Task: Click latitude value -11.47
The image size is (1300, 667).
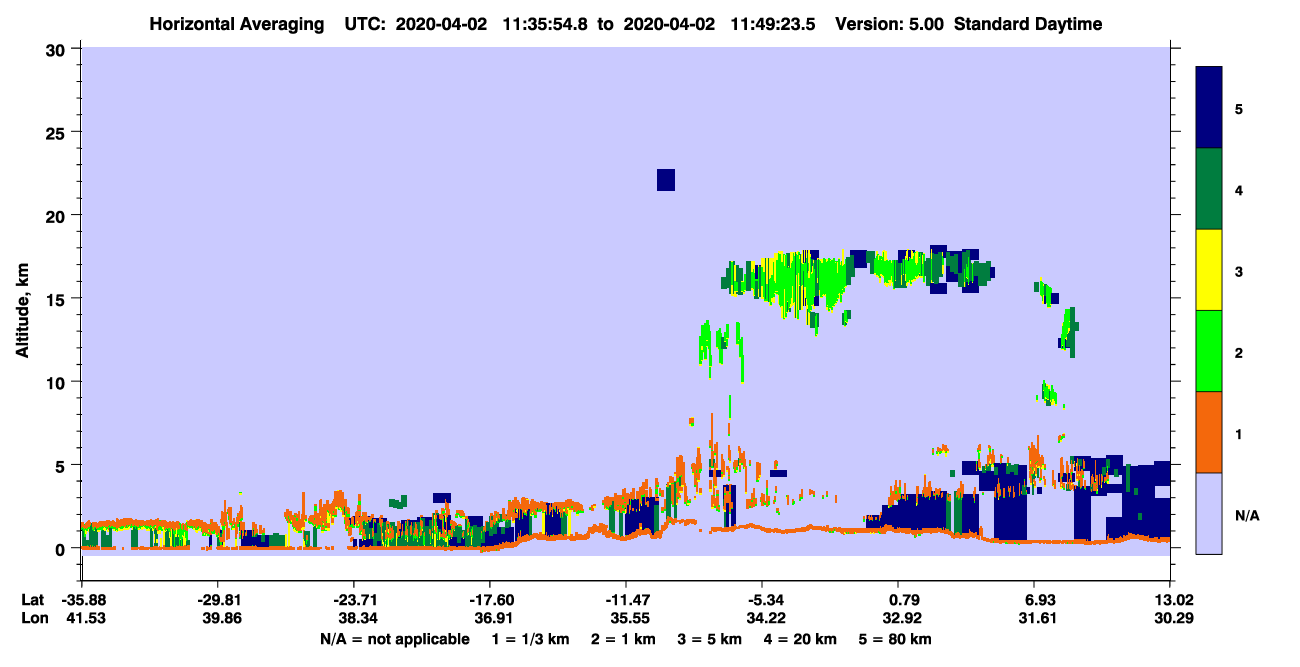Action: click(626, 600)
